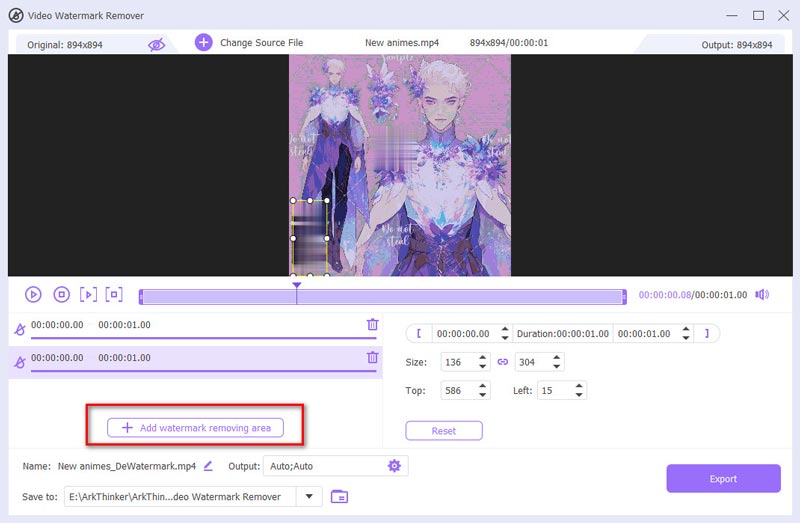Open output settings gear icon
Viewport: 800px width, 523px height.
(394, 466)
